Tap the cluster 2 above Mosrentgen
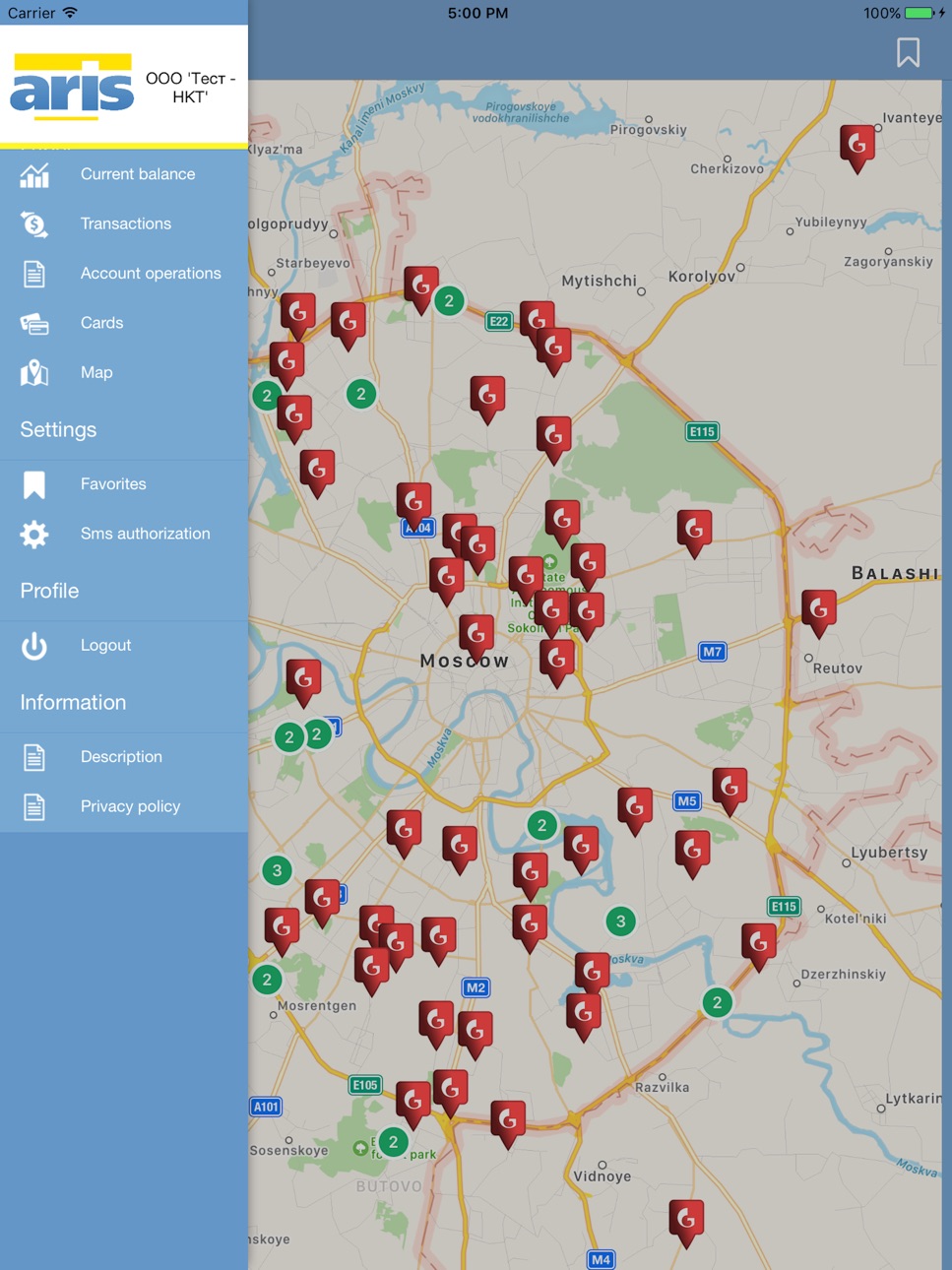The image size is (952, 1270). pos(267,980)
